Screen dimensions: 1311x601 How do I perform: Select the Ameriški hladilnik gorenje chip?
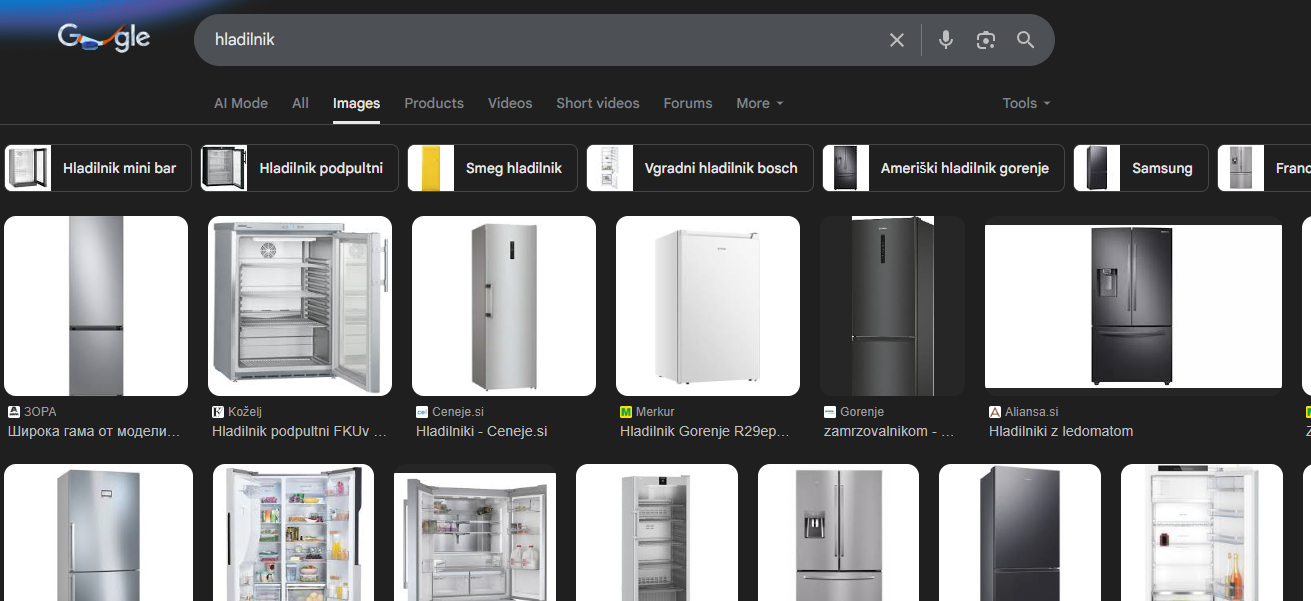click(943, 168)
